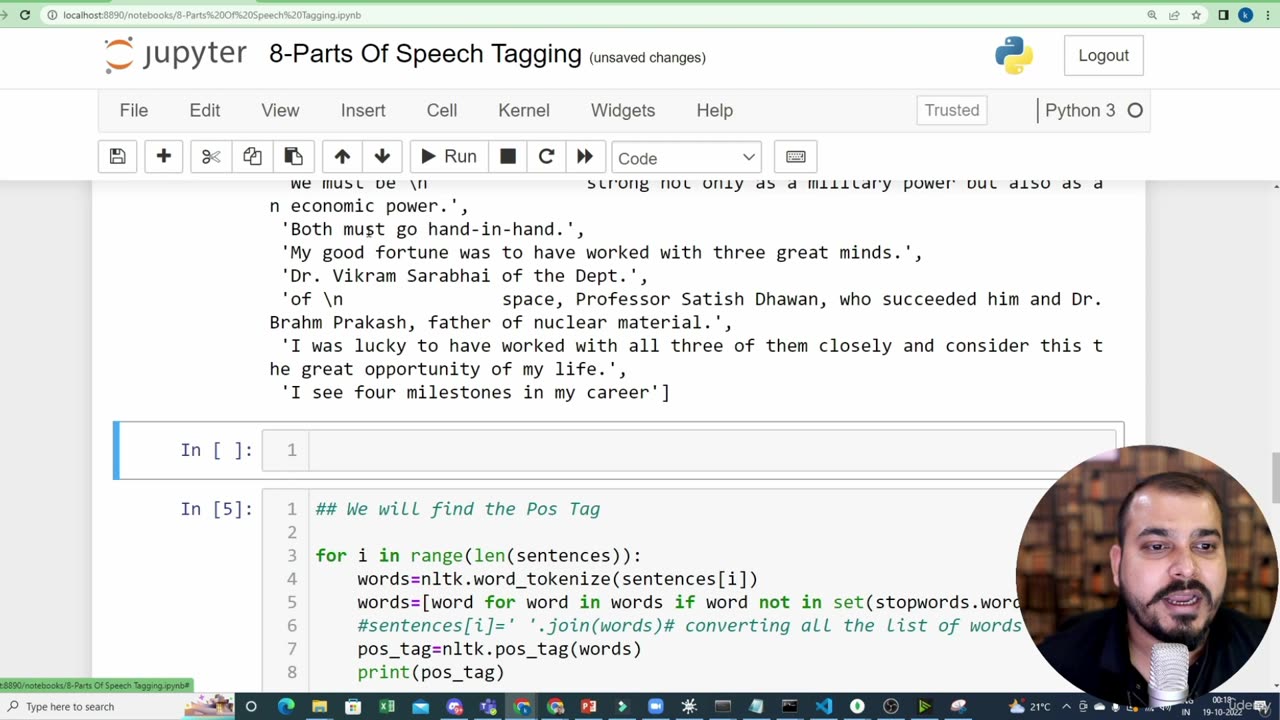Image resolution: width=1280 pixels, height=720 pixels.
Task: Open the View menu
Action: click(280, 110)
